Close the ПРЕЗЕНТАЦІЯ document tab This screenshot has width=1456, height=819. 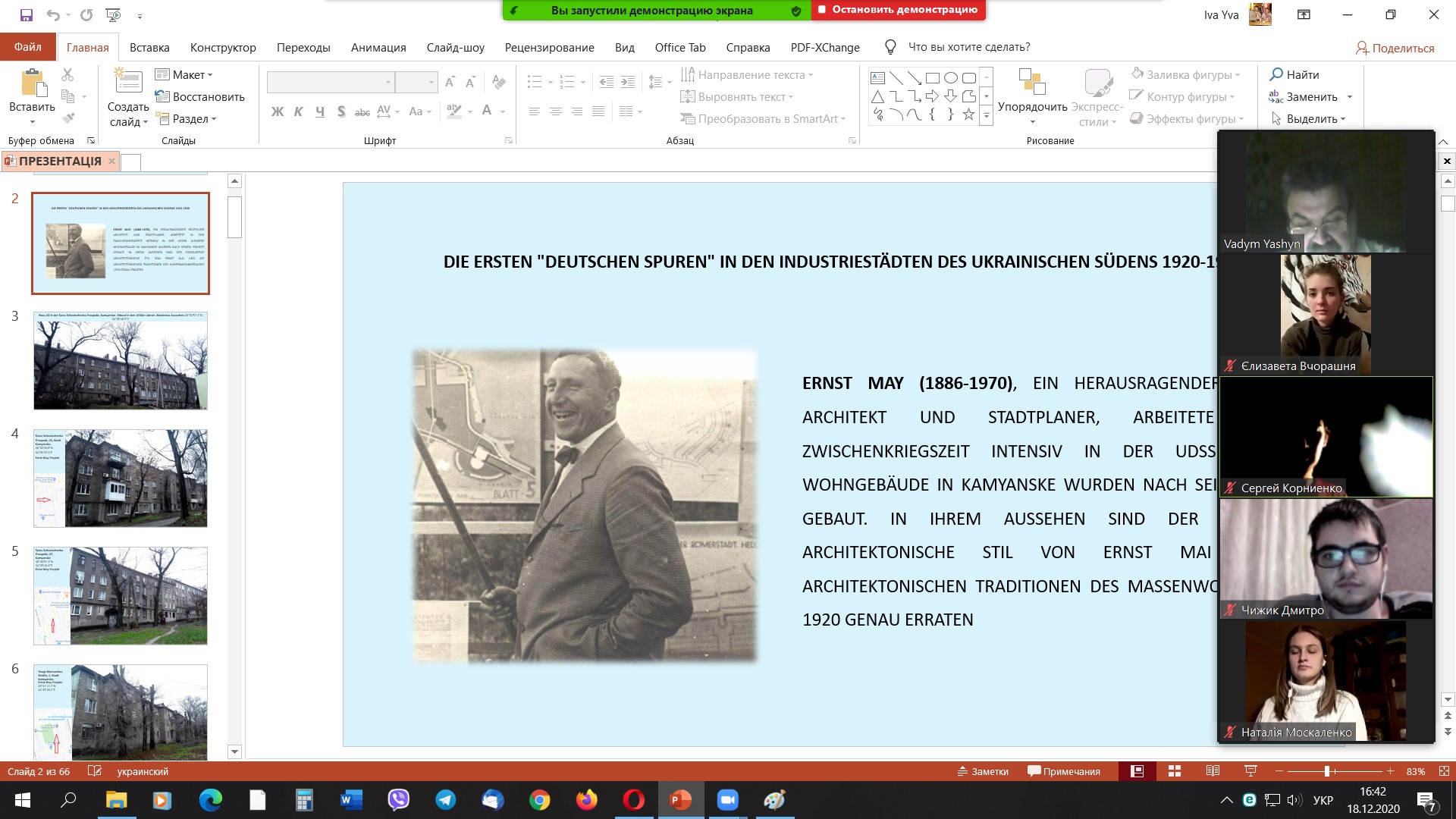click(111, 161)
